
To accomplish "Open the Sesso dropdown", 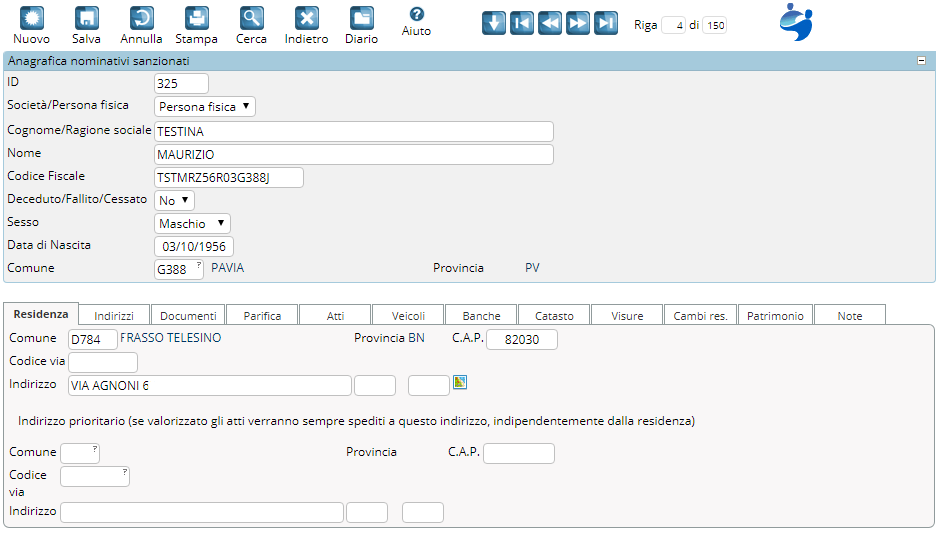I will coord(192,224).
